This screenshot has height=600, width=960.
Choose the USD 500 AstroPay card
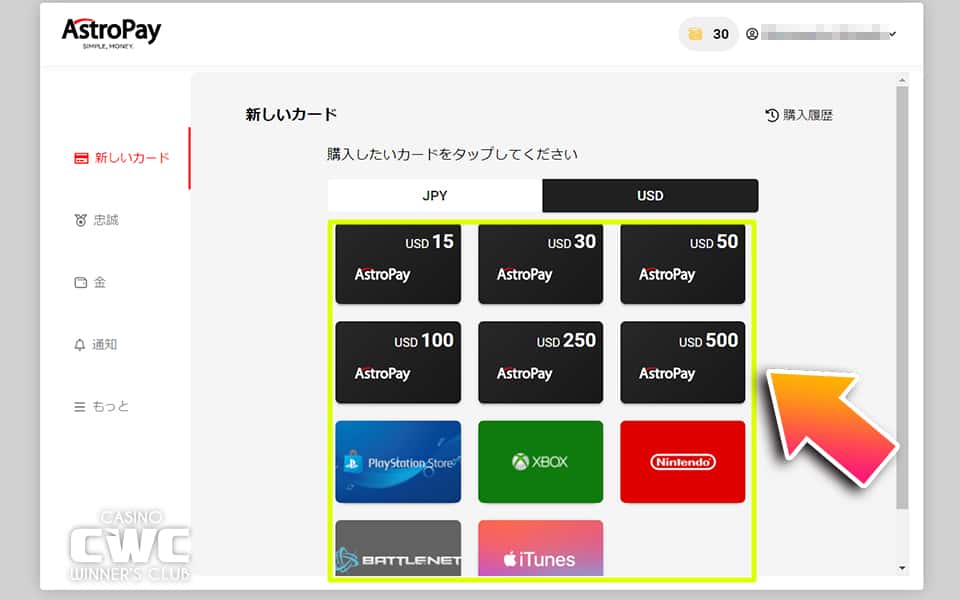coord(682,362)
